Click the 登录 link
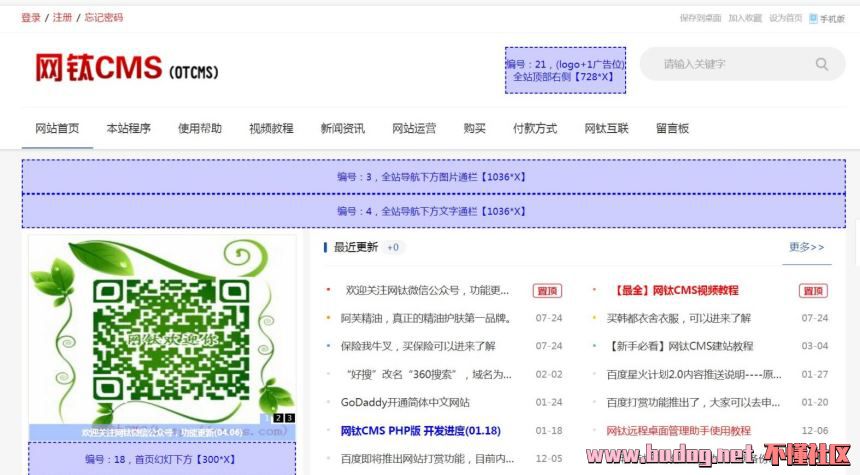Viewport: 860px width, 475px height. (x=31, y=18)
